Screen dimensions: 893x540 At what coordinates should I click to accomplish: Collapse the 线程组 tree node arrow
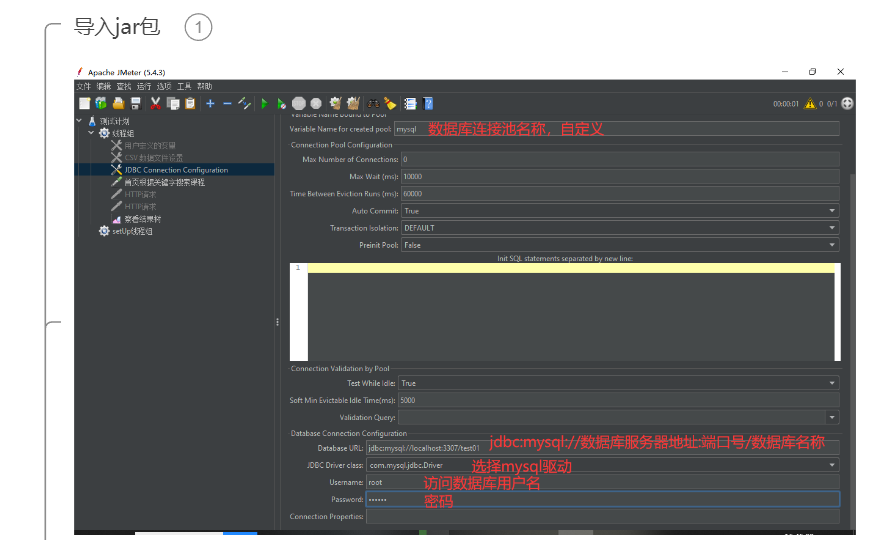pos(91,133)
